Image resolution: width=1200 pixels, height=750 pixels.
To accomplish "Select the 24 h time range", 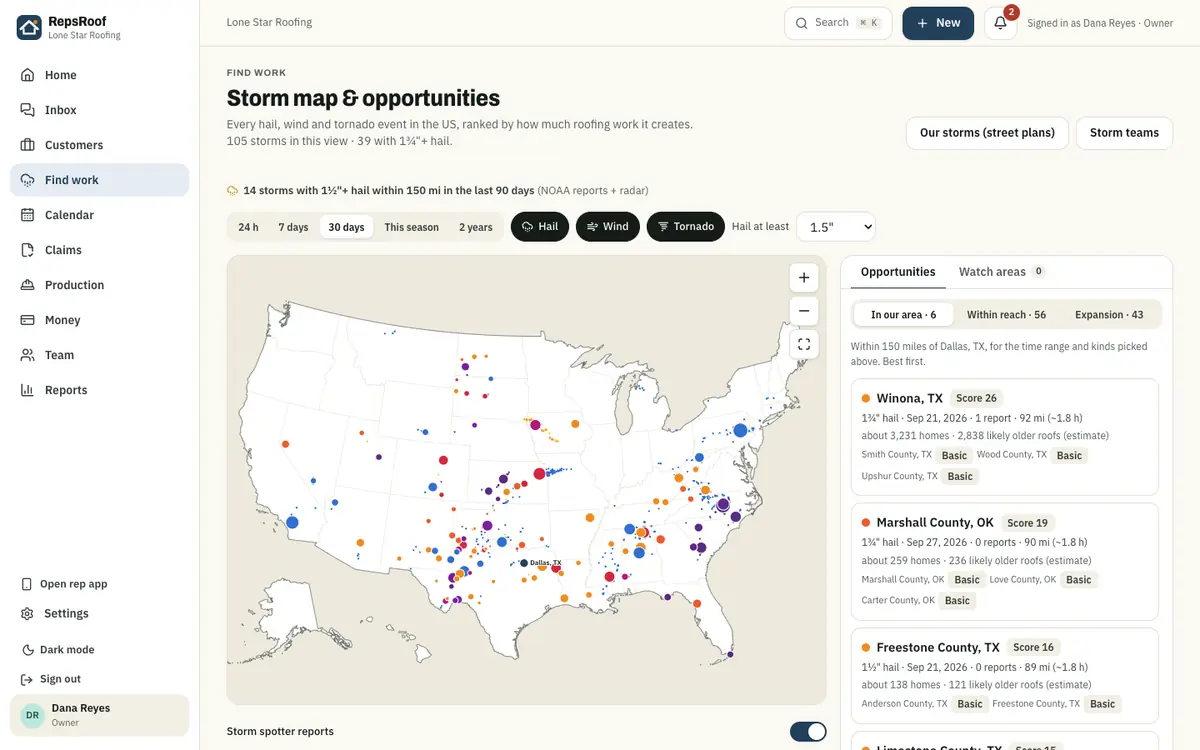I will pos(248,227).
